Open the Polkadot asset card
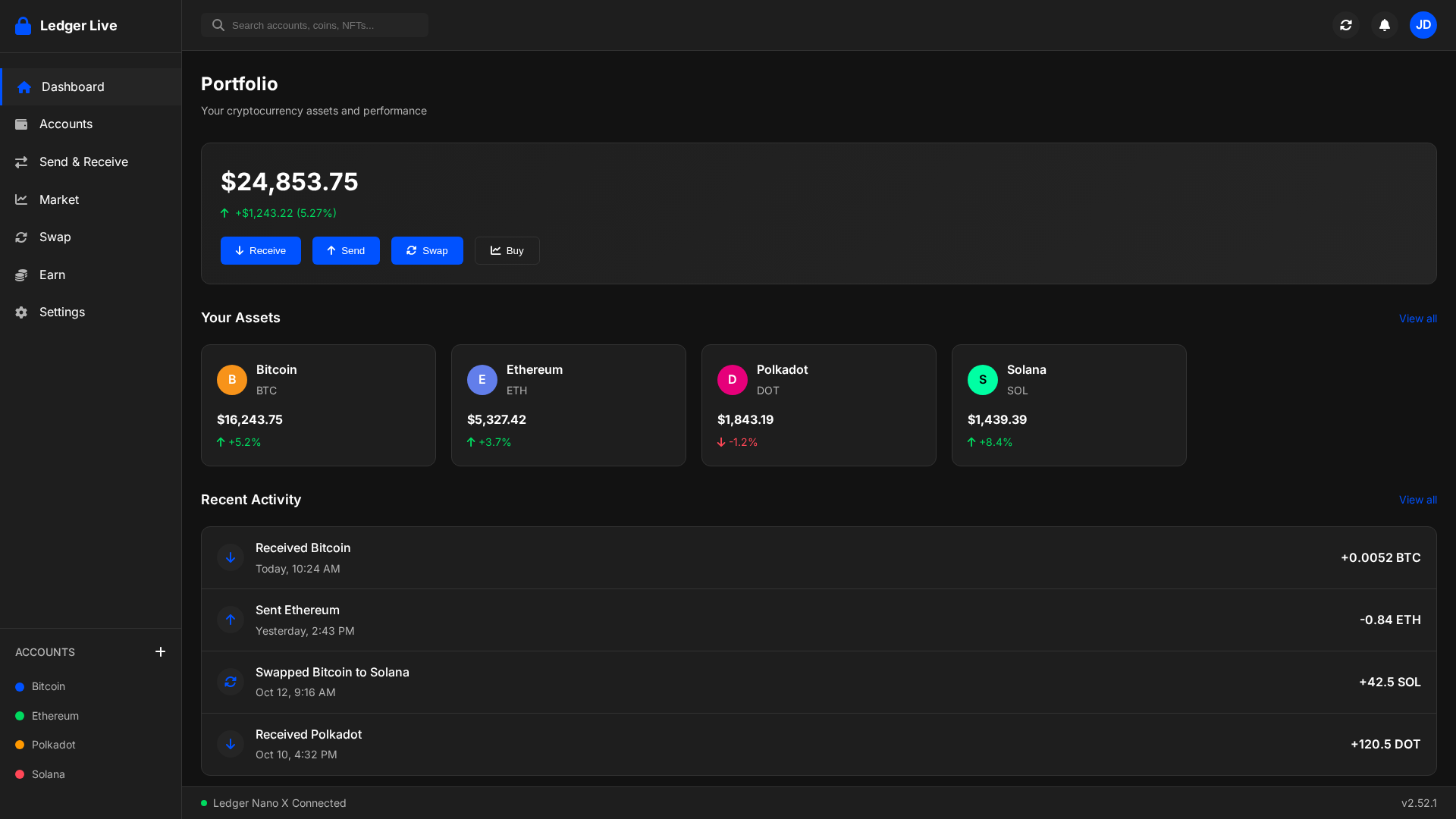 click(819, 406)
